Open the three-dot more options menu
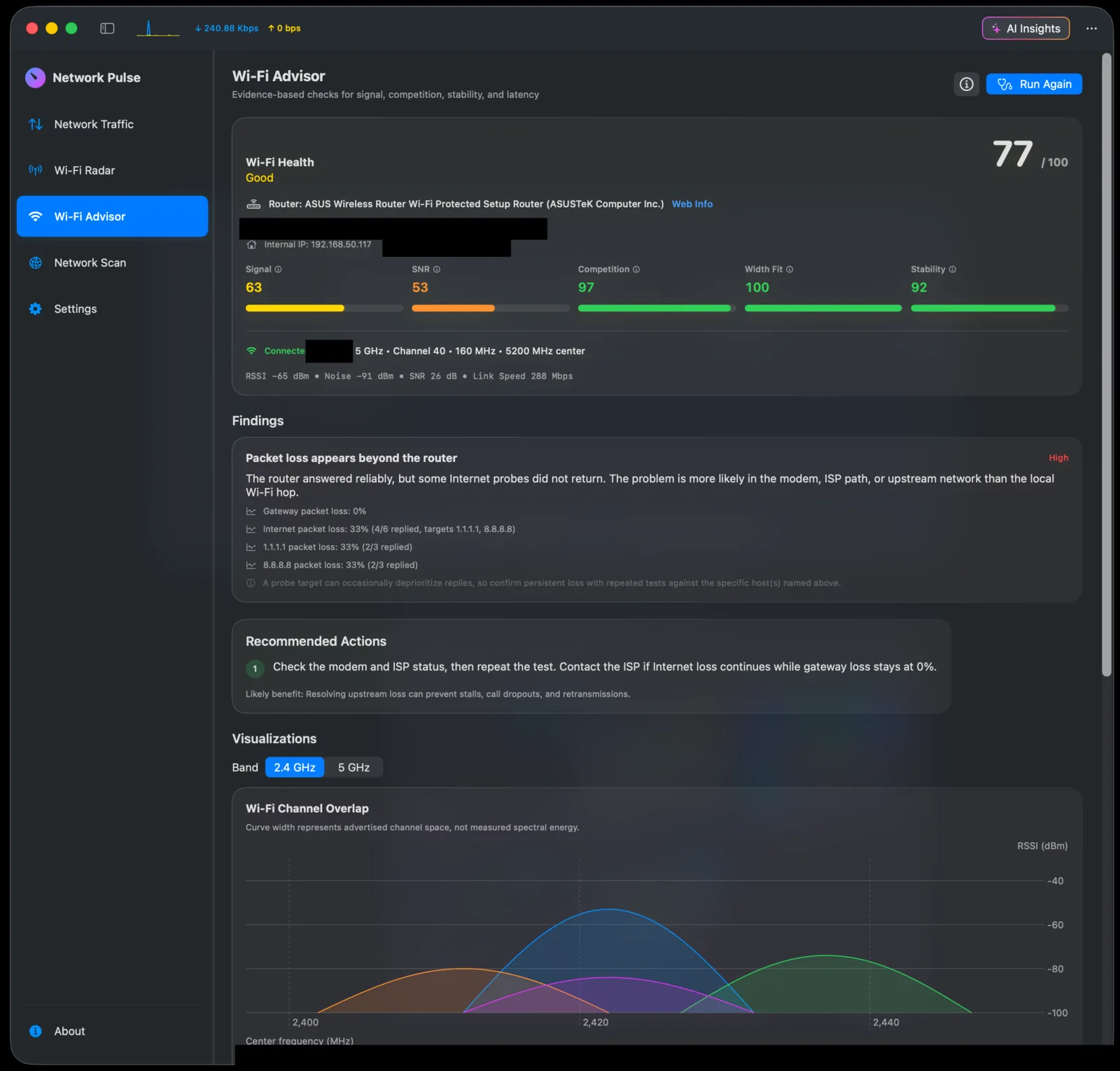Screen dimensions: 1120x1071 [x=1091, y=28]
